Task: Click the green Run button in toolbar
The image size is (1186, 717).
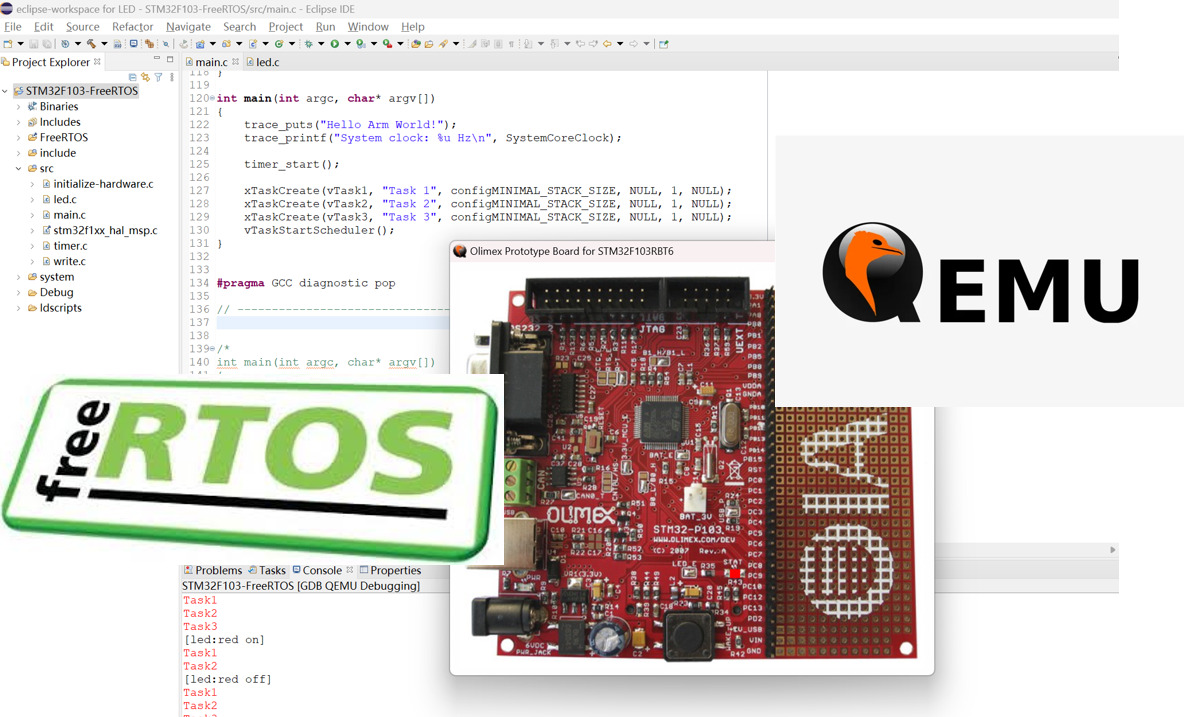Action: (x=335, y=44)
